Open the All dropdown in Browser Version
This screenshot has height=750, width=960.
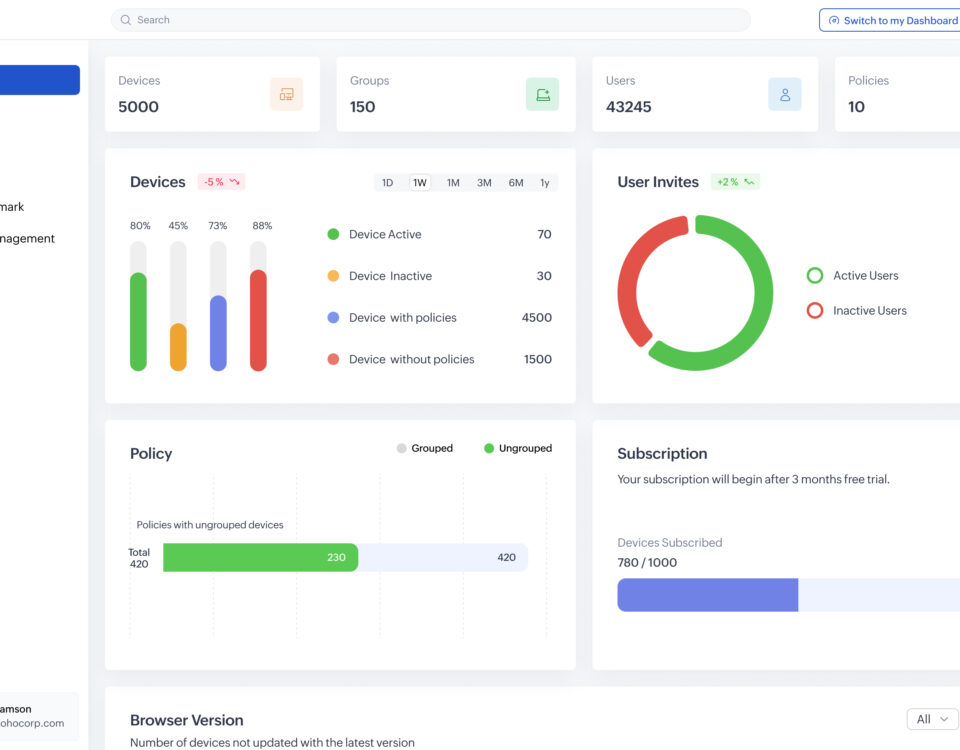(931, 719)
